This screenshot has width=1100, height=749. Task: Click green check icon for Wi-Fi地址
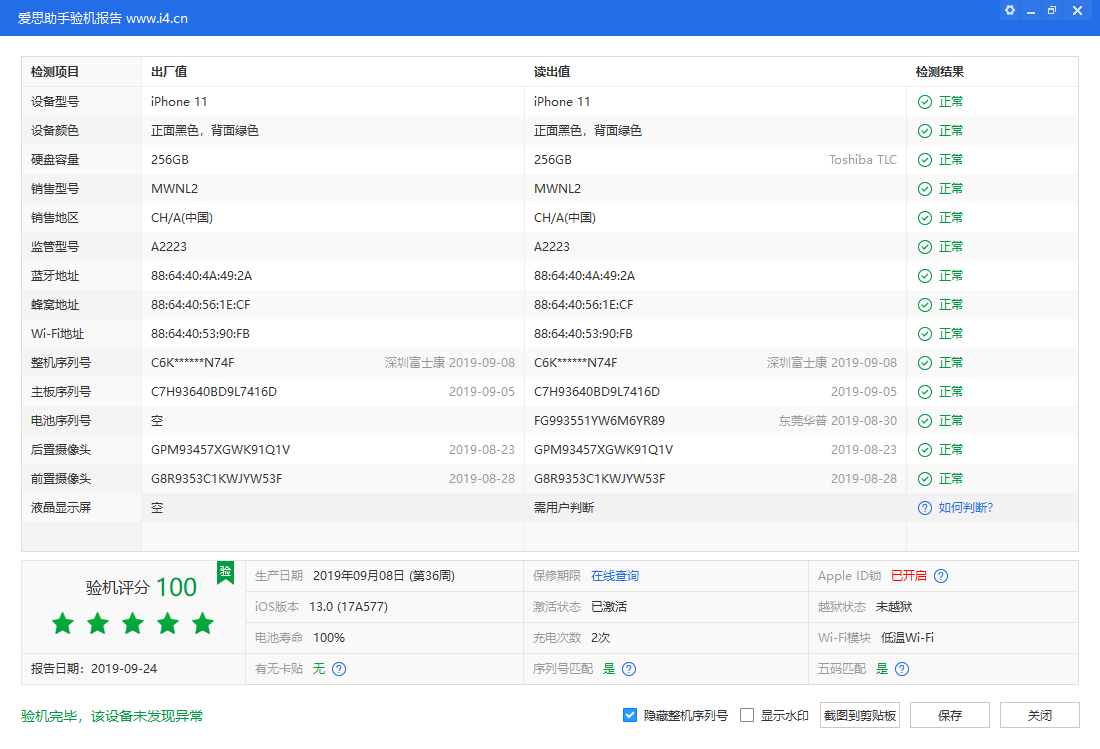point(925,334)
